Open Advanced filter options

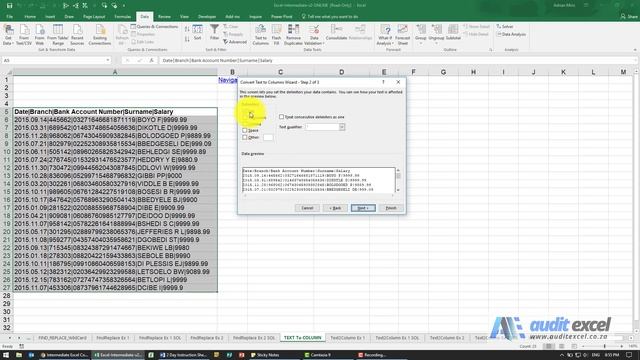[x=235, y=42]
